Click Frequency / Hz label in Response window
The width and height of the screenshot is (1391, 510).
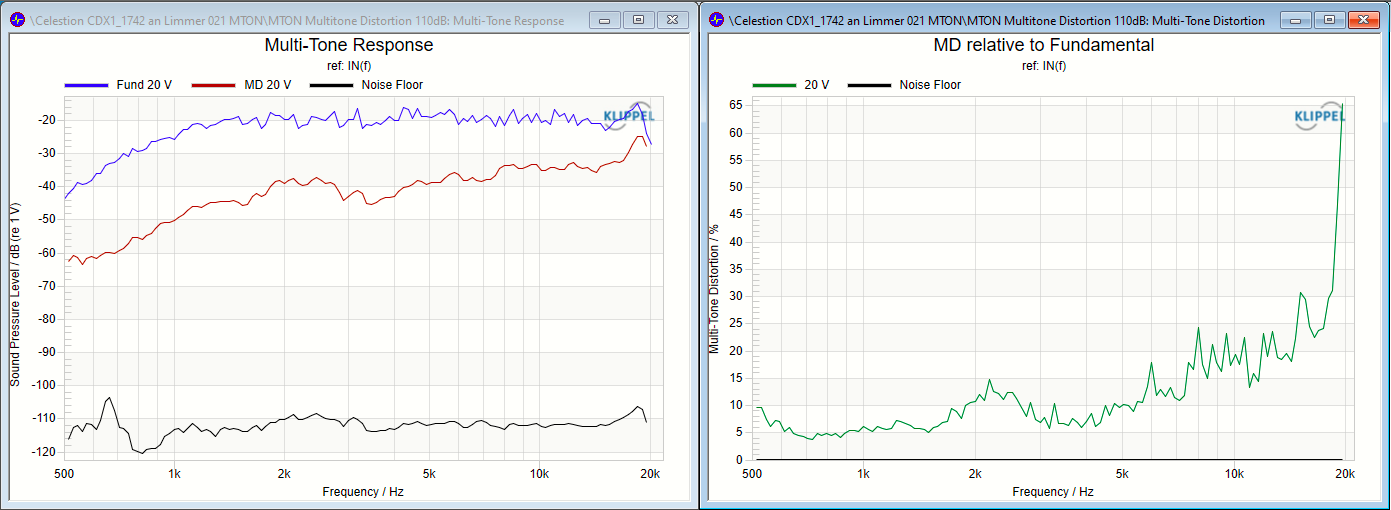coord(363,492)
